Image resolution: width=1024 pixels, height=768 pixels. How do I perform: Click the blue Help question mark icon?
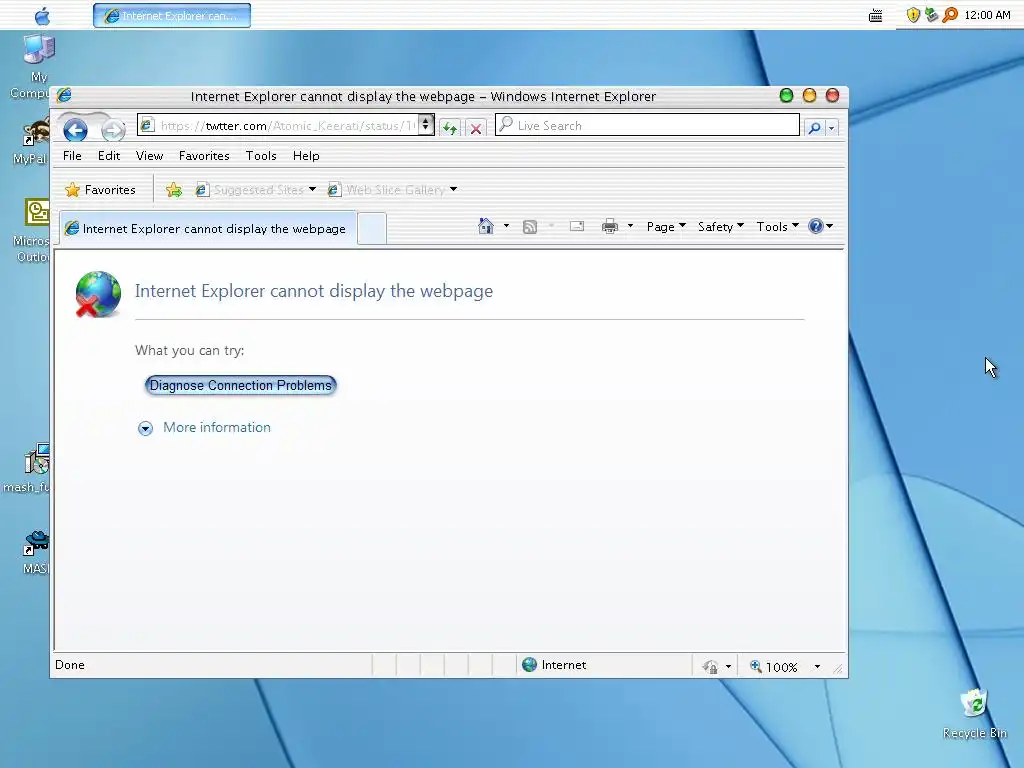coord(816,226)
